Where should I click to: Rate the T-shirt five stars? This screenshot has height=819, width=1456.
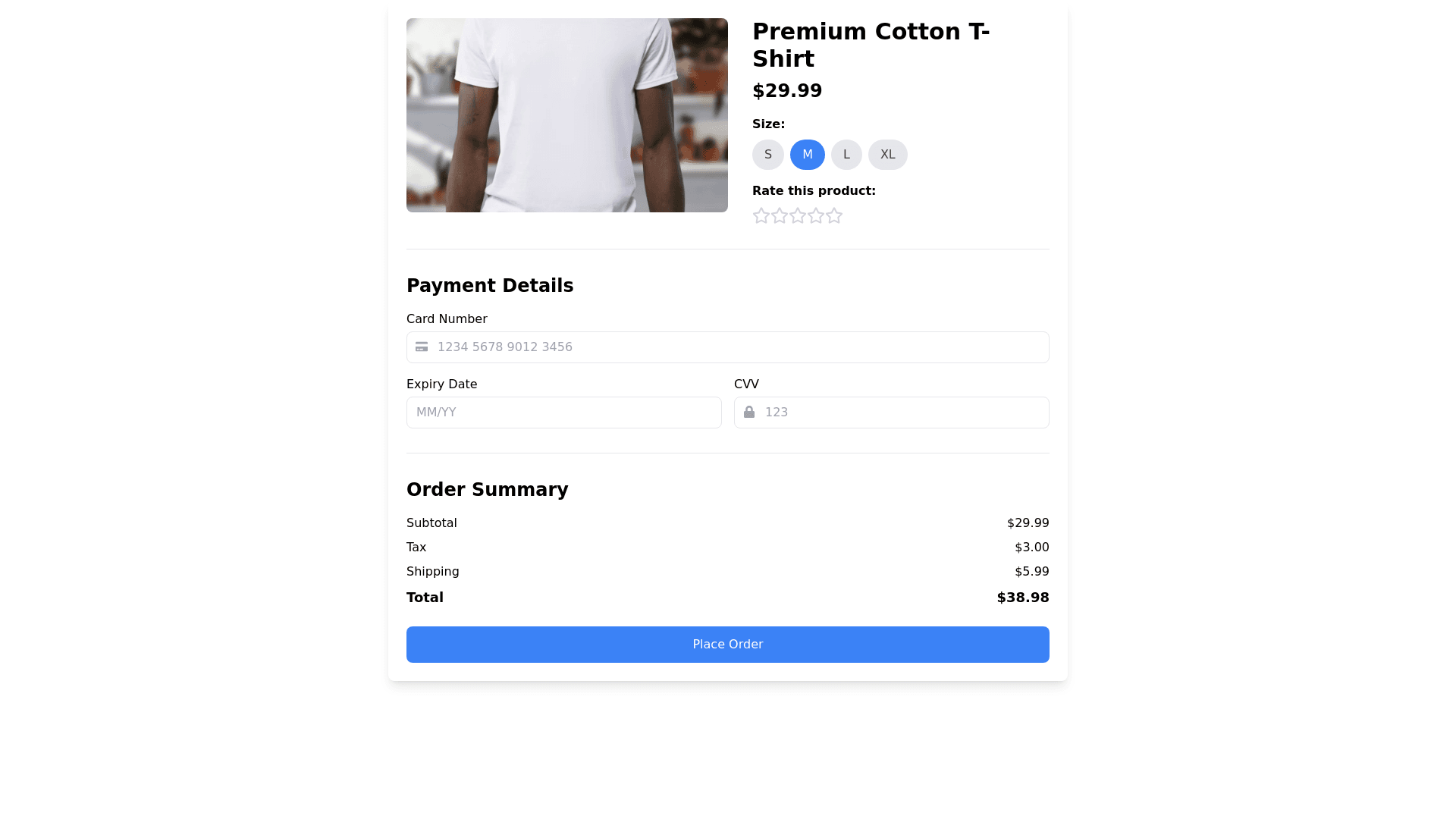(834, 216)
